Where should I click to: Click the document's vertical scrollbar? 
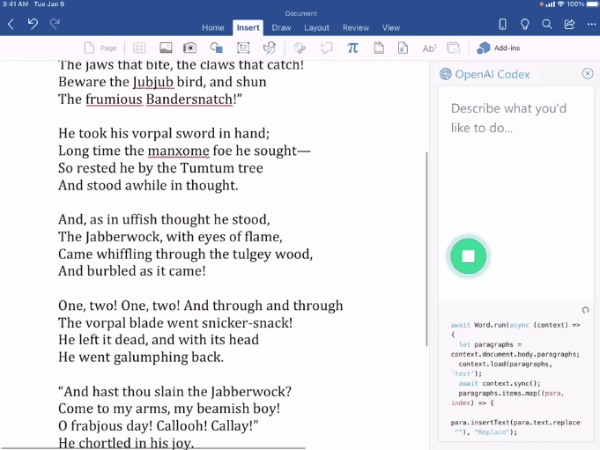pyautogui.click(x=427, y=249)
